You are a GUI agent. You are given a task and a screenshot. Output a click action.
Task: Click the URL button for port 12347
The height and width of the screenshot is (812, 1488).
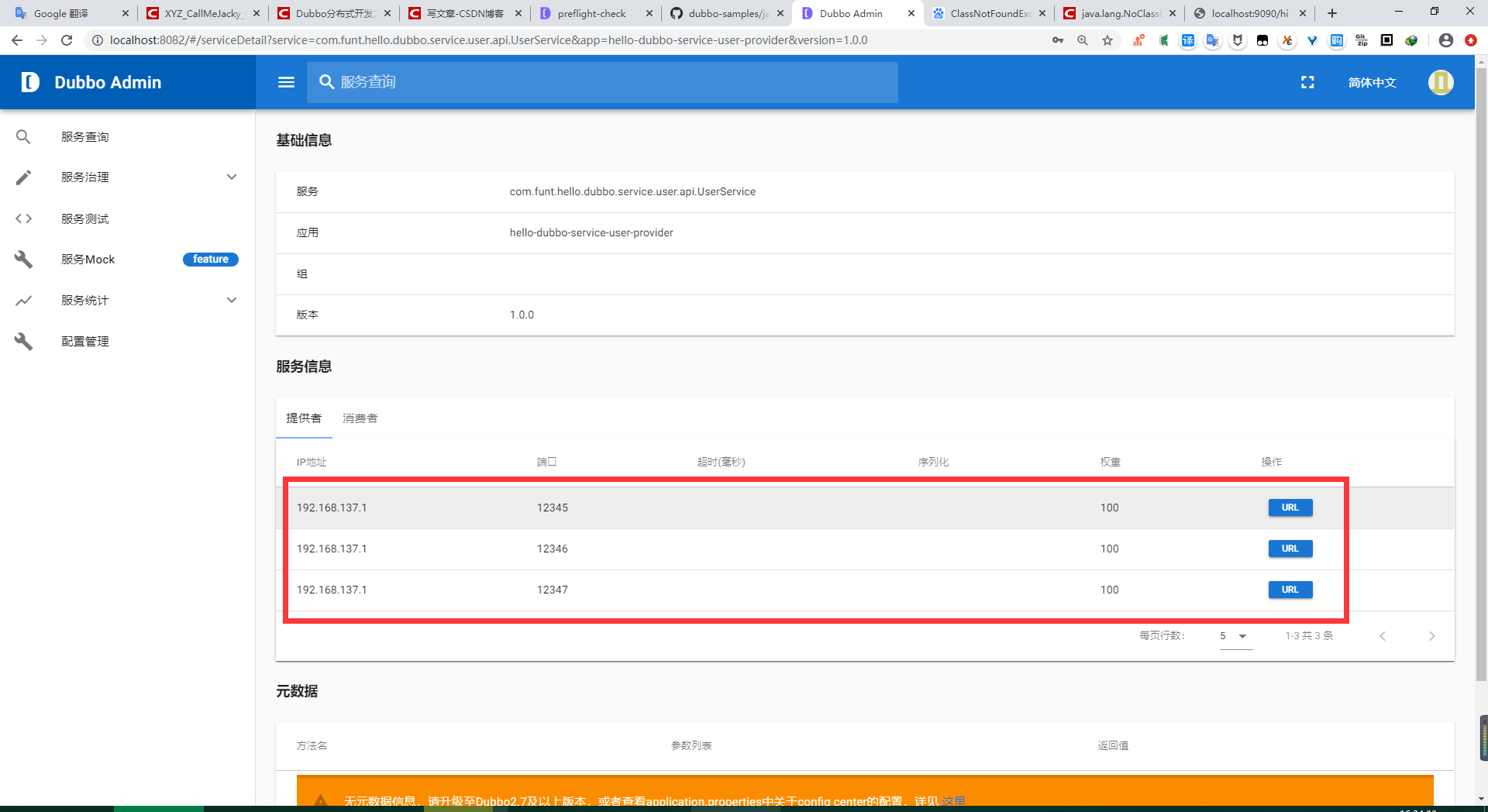pyautogui.click(x=1290, y=590)
